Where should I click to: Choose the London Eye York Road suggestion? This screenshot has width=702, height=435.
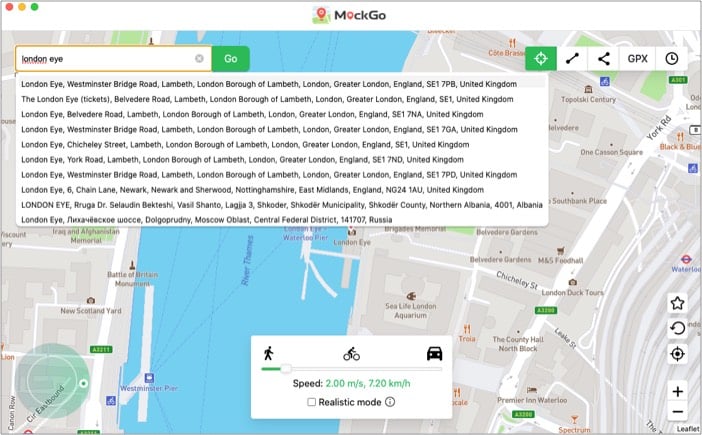282,160
